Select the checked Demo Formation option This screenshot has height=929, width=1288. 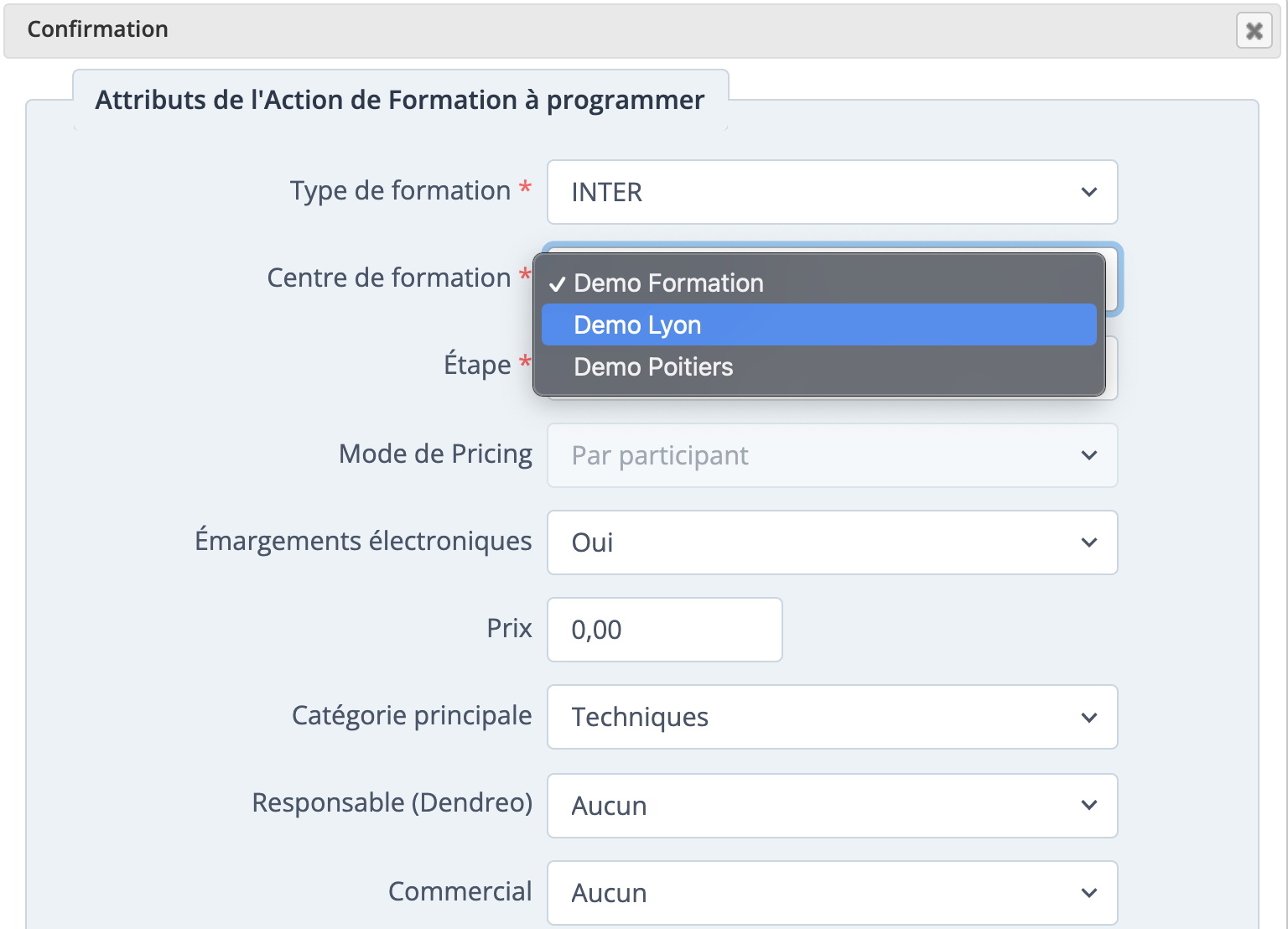668,283
